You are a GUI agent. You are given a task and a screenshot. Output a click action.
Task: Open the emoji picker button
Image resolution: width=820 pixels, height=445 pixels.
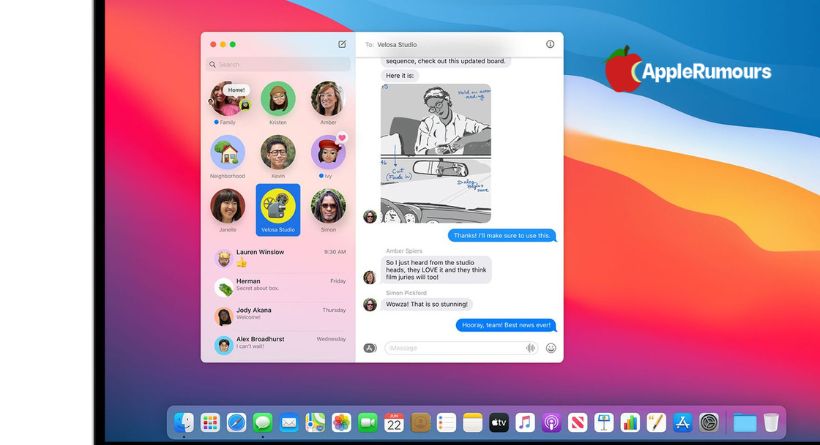point(551,348)
